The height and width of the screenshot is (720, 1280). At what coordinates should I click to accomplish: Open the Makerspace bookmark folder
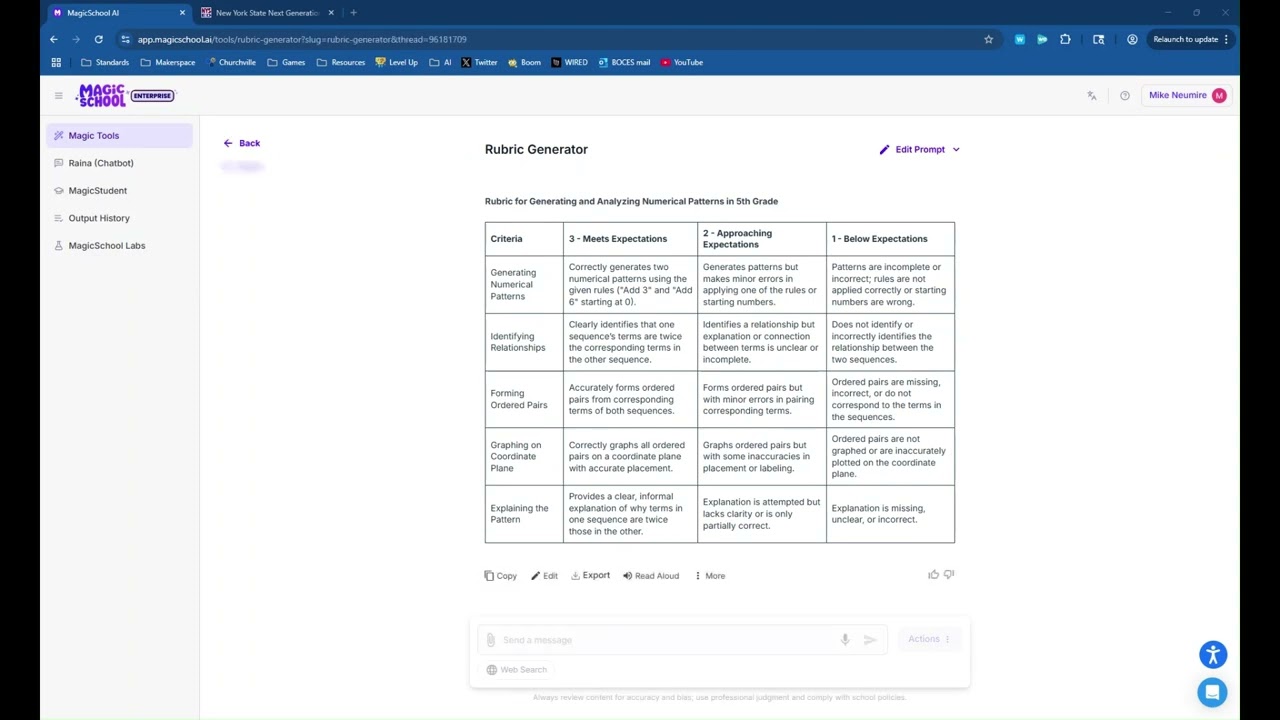tap(168, 62)
